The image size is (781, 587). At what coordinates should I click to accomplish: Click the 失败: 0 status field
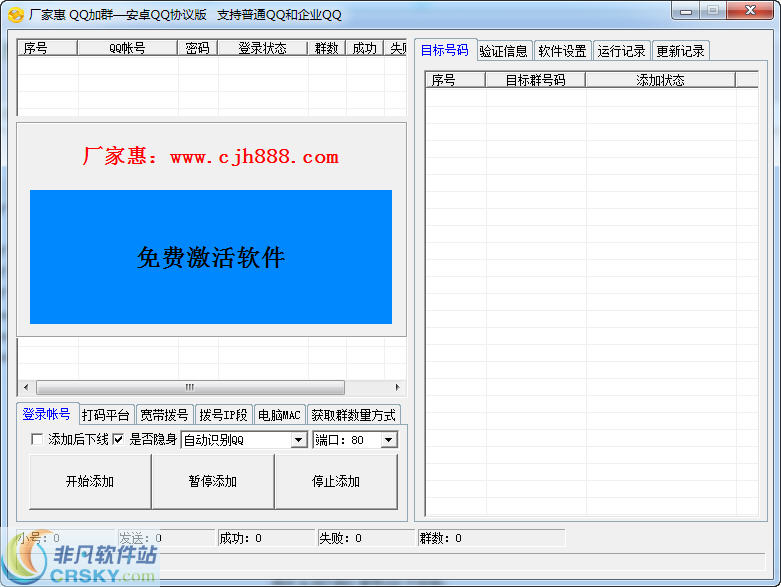[367, 538]
